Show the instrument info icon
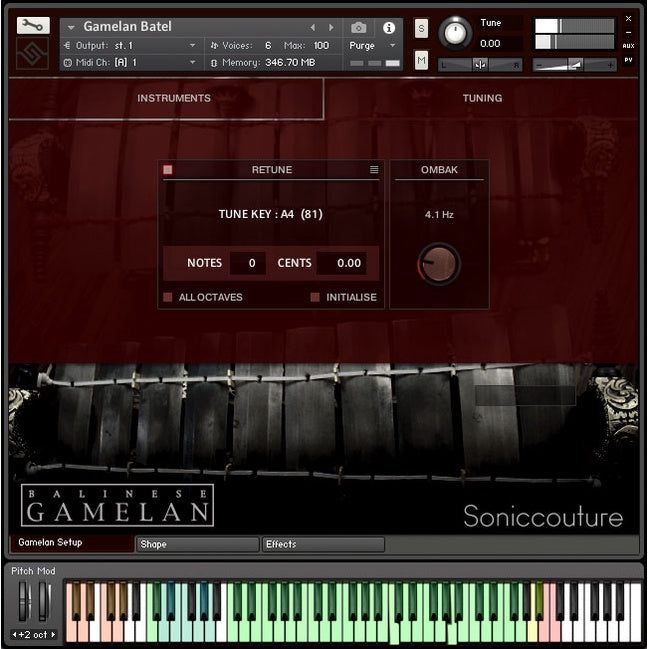Viewport: 649px width, 649px height. coord(389,28)
